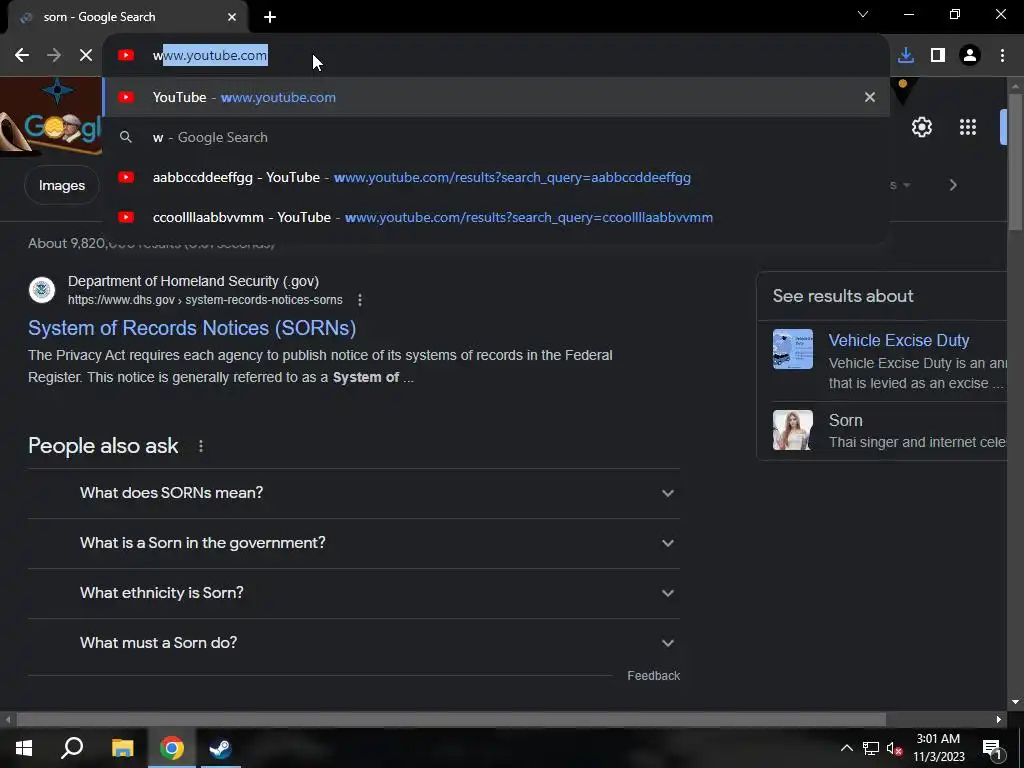This screenshot has width=1024, height=768.
Task: Open Steam from the taskbar
Action: click(220, 748)
